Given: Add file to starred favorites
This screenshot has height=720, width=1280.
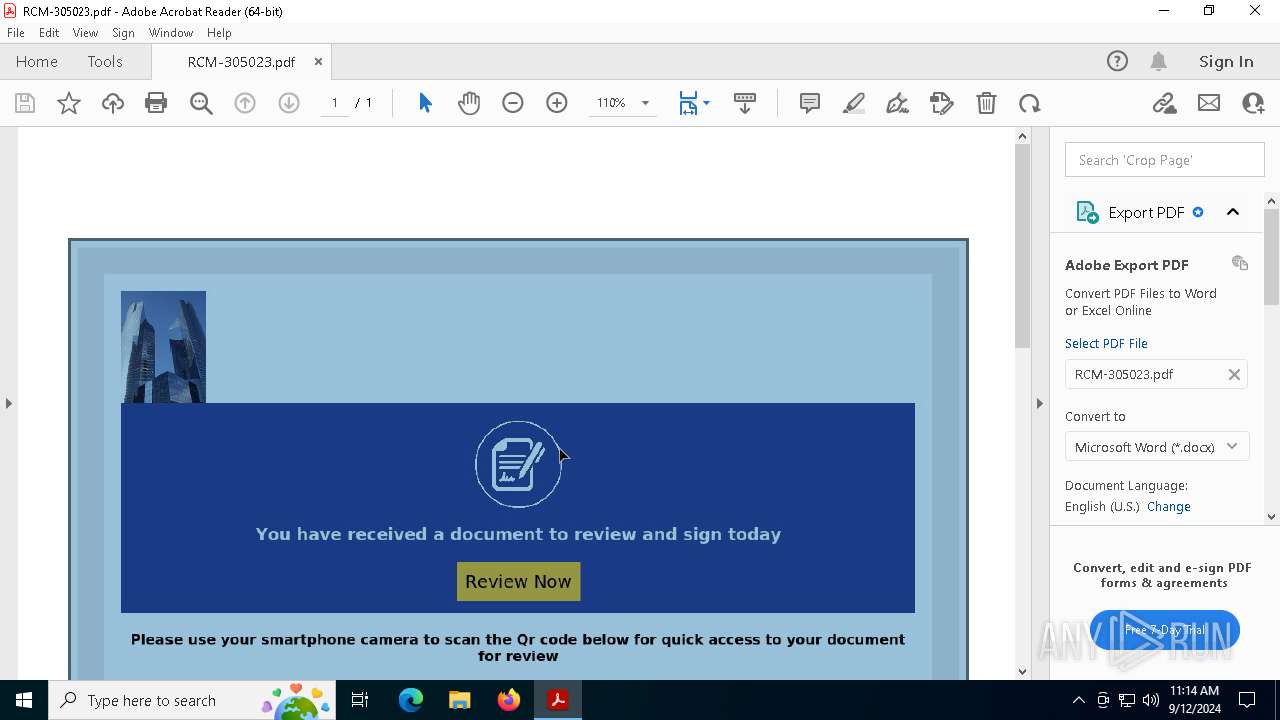Looking at the screenshot, I should 69,103.
